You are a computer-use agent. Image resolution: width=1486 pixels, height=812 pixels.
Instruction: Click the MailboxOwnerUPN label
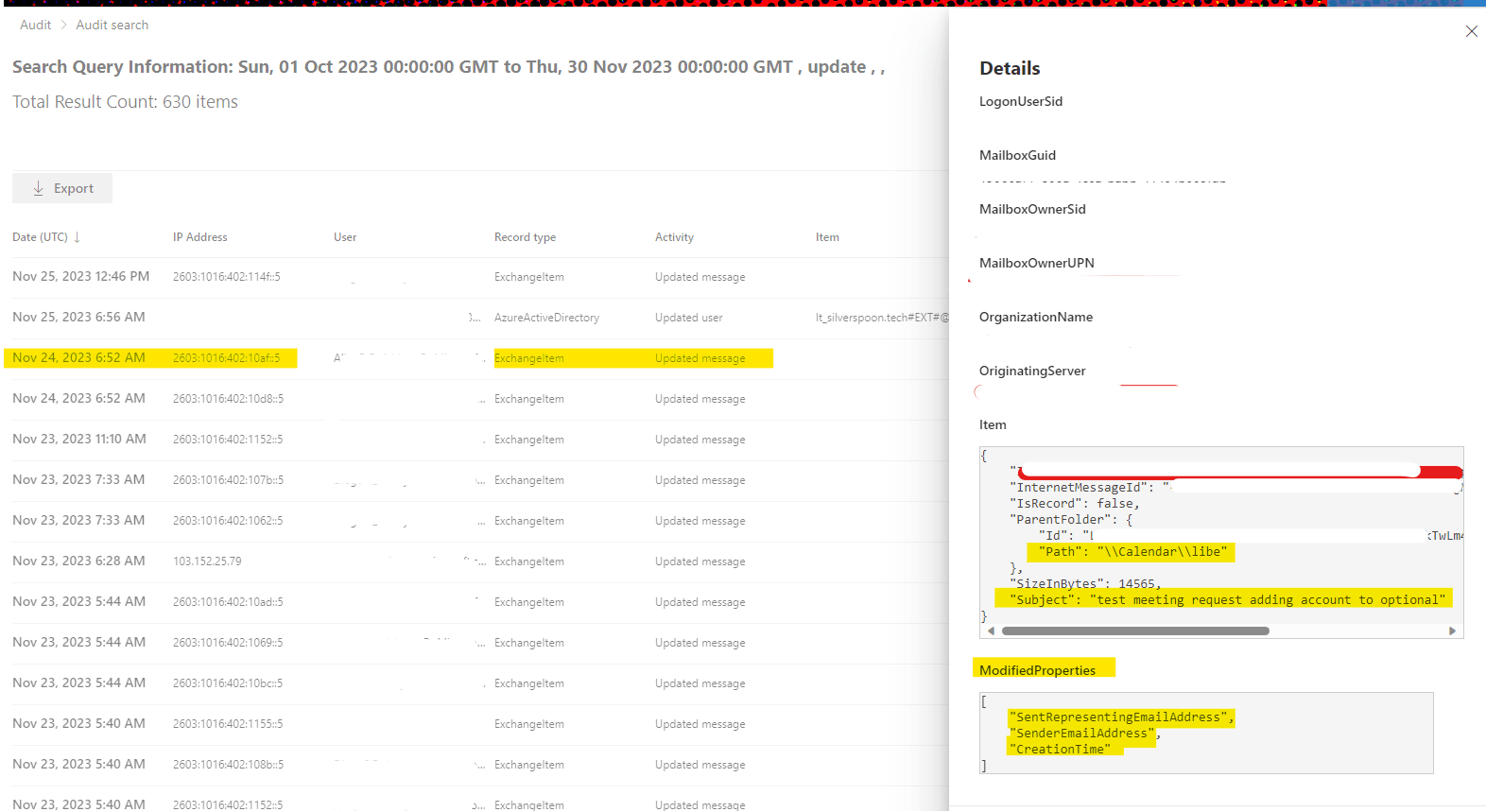(x=1036, y=263)
